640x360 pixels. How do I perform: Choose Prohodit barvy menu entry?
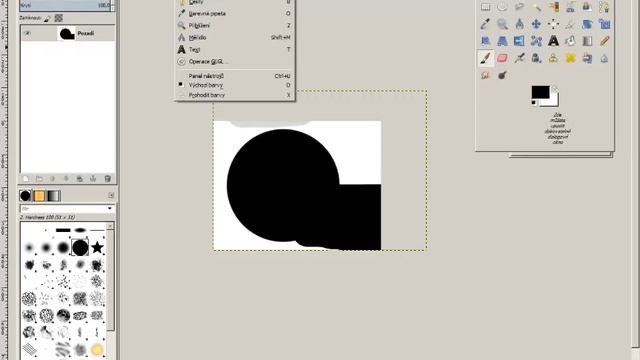click(235, 95)
